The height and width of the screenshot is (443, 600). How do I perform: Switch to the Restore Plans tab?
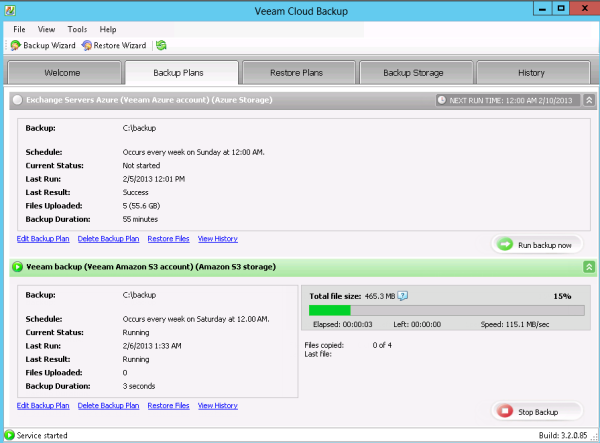(298, 73)
